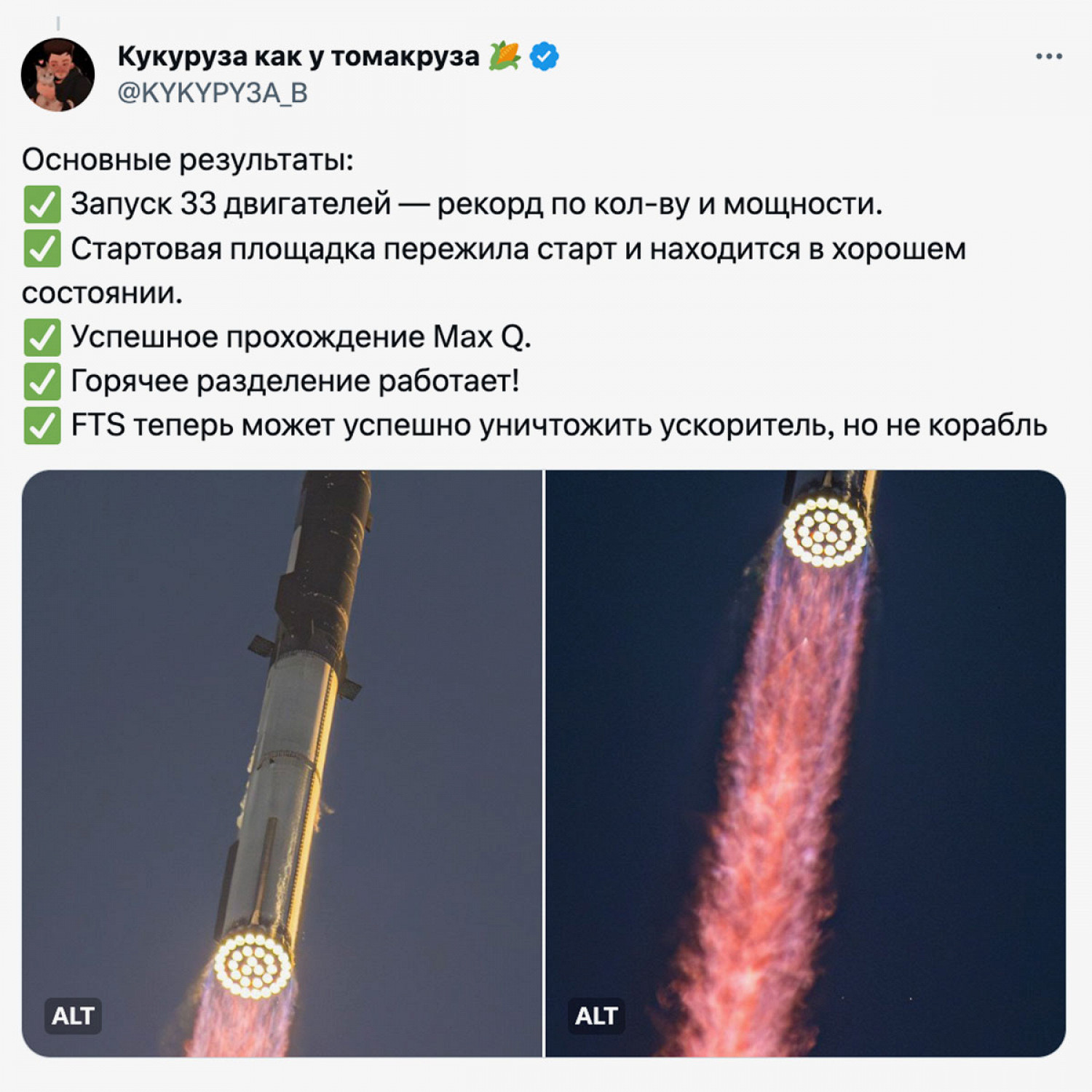Click the 'Max Q' text in the tweet

(482, 337)
